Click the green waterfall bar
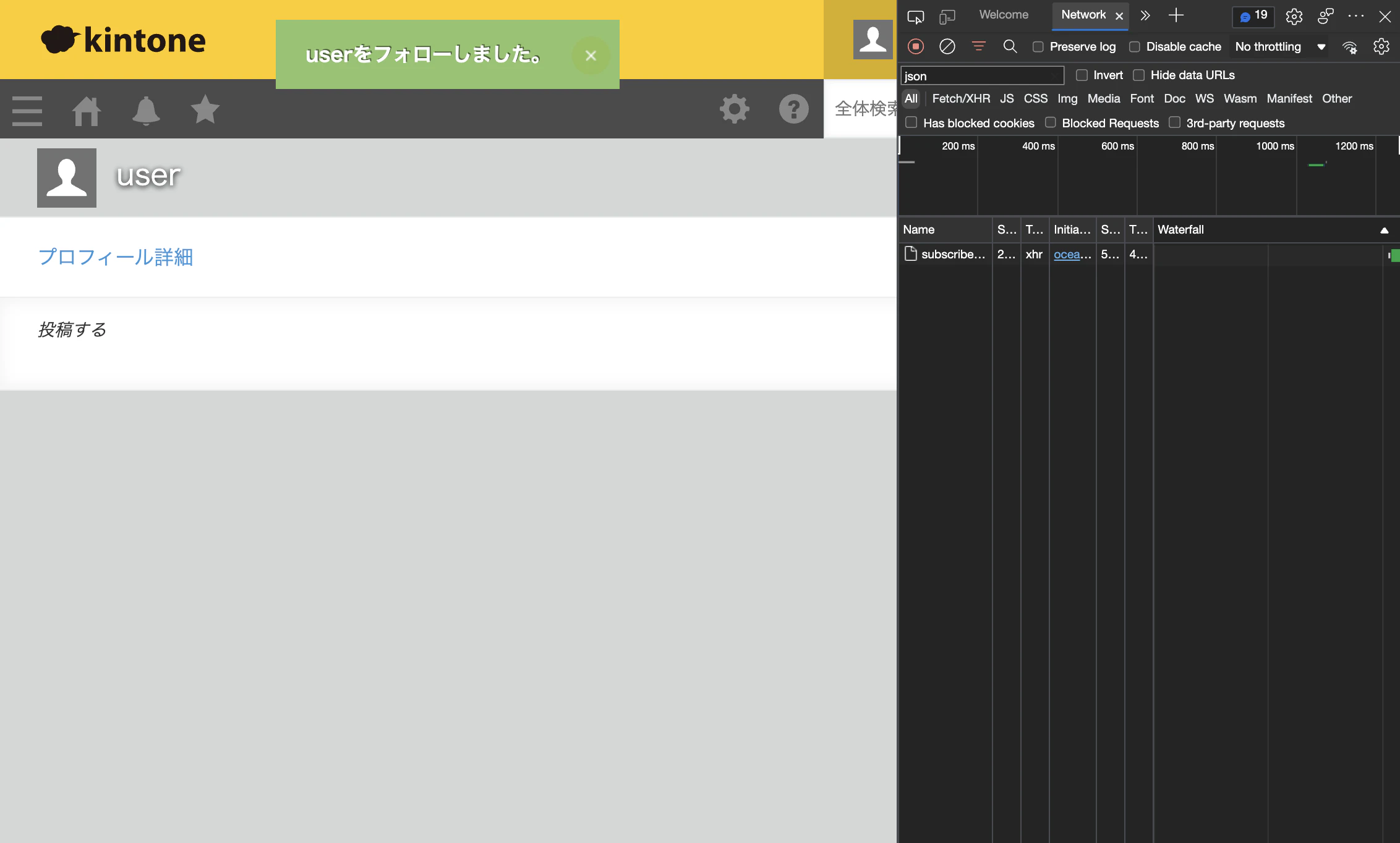The width and height of the screenshot is (1400, 843). coord(1394,255)
